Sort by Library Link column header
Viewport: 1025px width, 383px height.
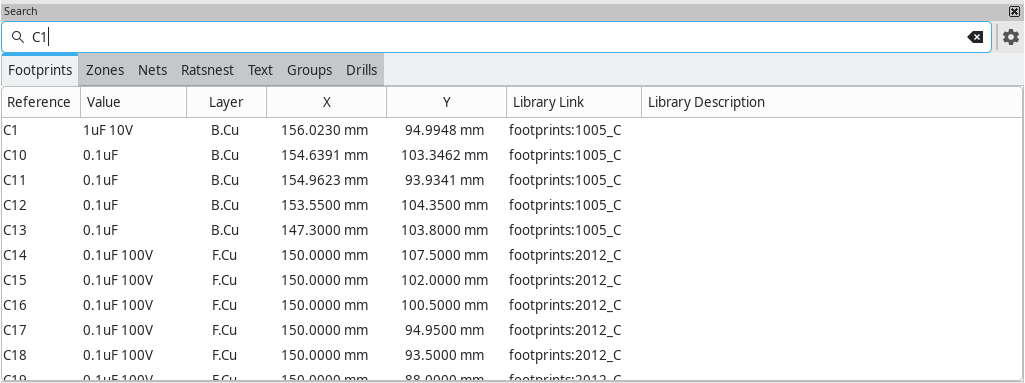click(x=574, y=102)
